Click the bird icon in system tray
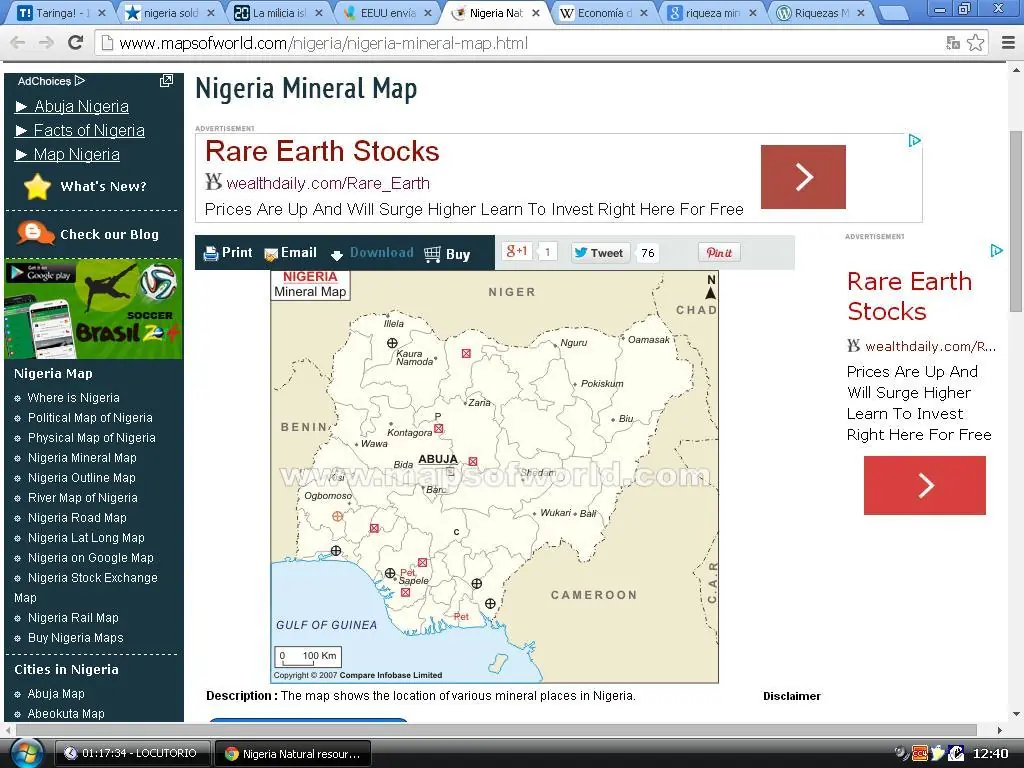1024x768 pixels. click(x=938, y=753)
